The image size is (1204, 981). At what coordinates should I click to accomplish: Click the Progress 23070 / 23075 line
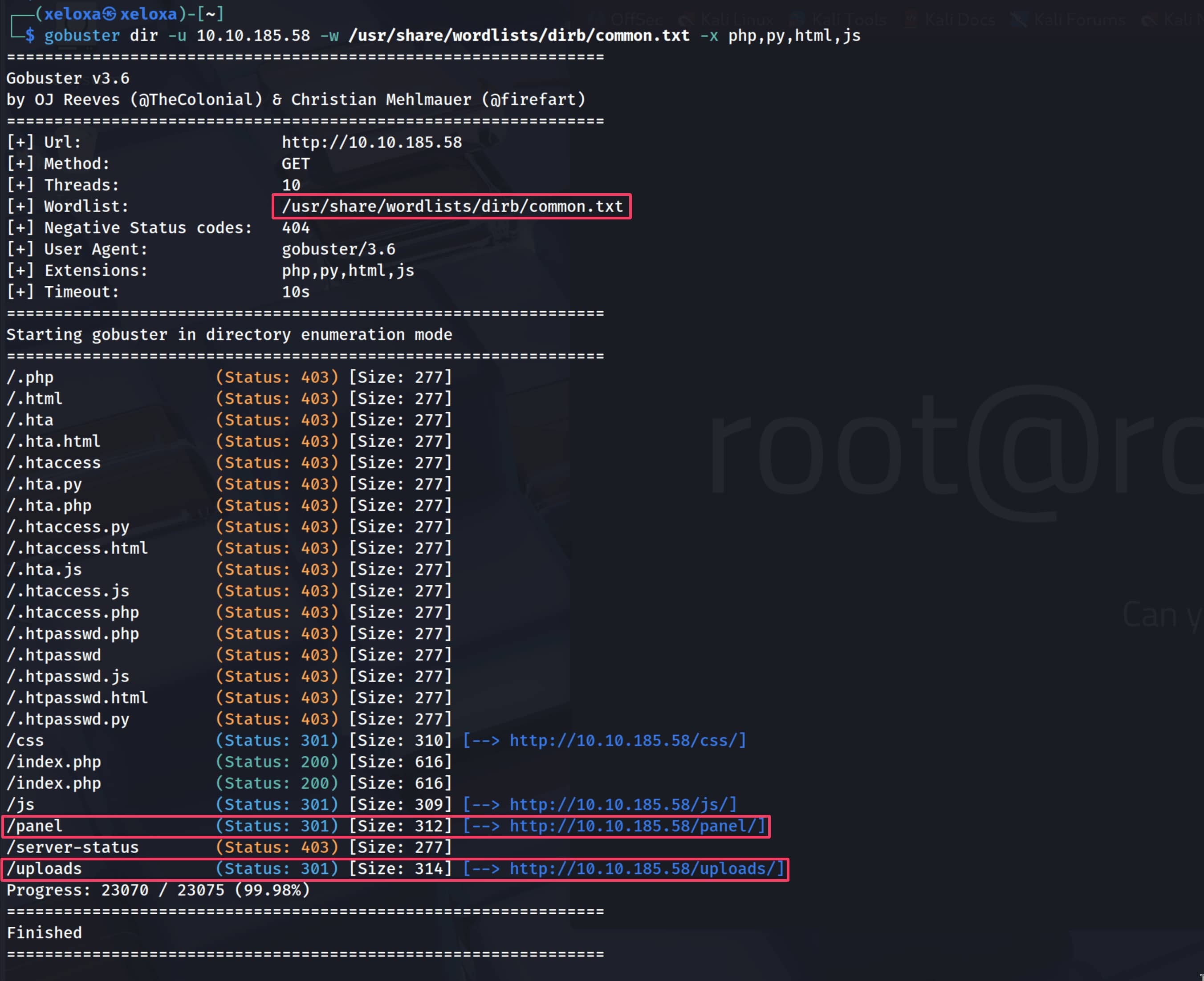click(158, 890)
